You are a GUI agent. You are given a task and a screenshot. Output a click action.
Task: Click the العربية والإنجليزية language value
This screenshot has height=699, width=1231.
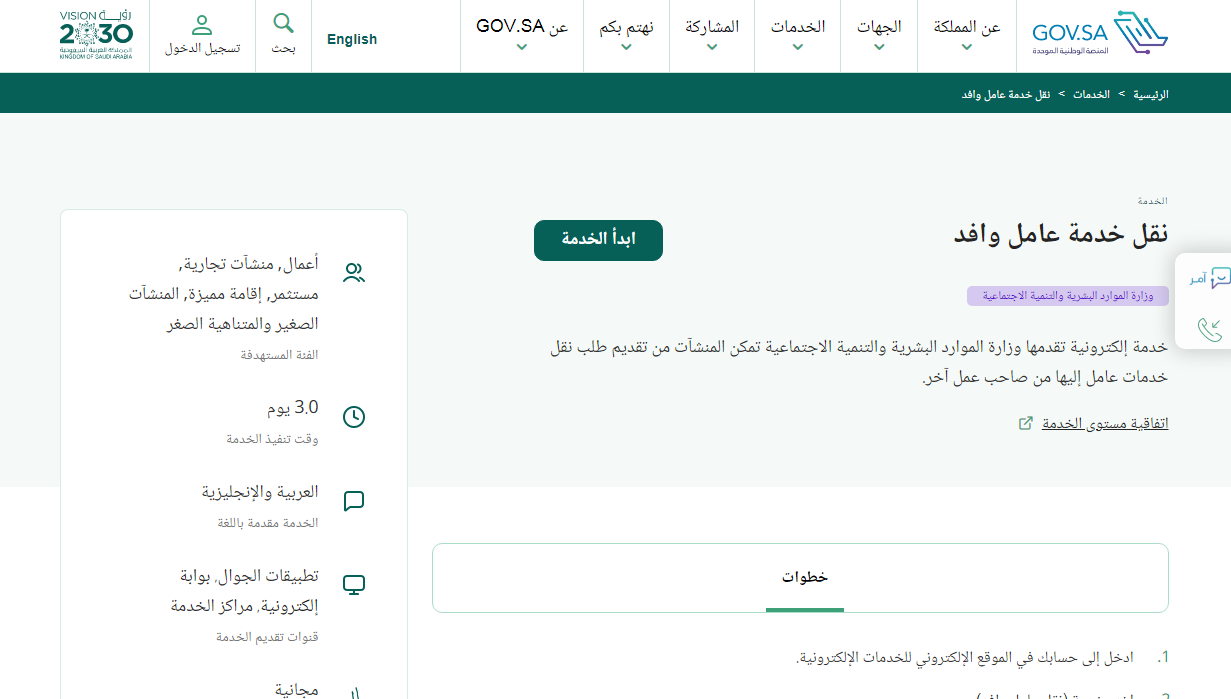click(x=260, y=492)
